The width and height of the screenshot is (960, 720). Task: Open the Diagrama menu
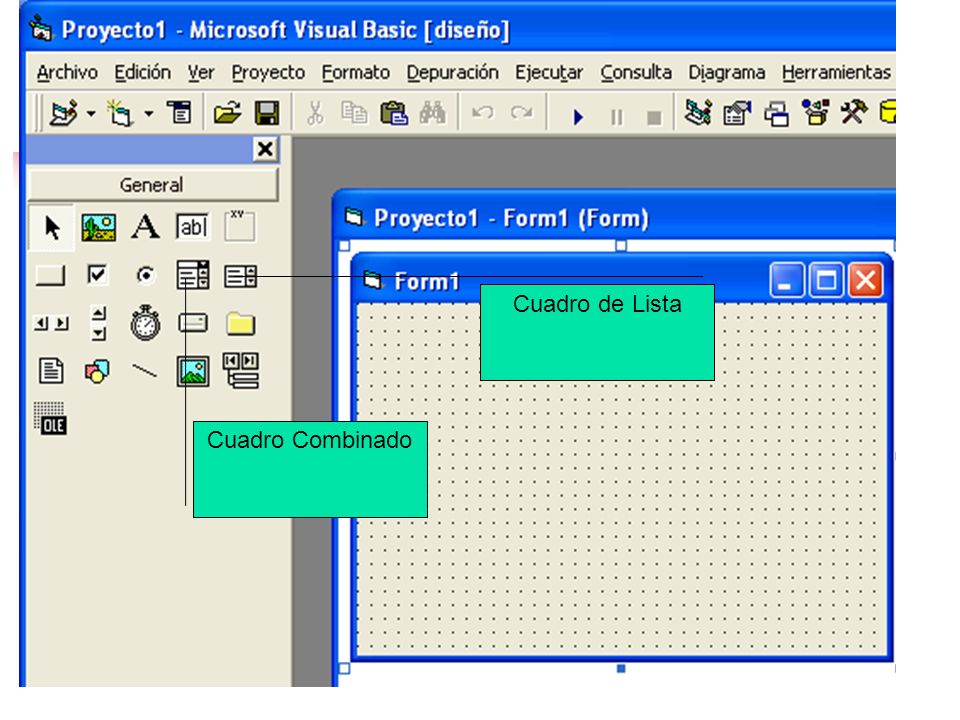pos(727,72)
